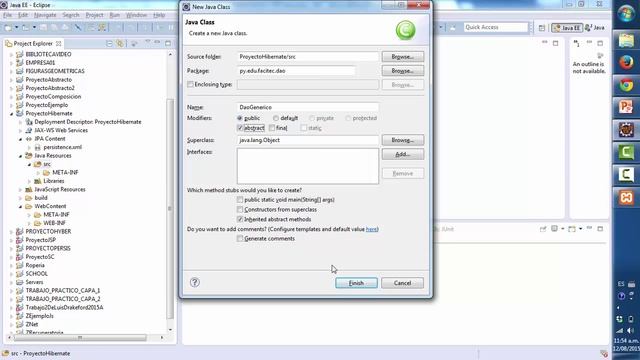The width and height of the screenshot is (640, 360).
Task: Click the Quick Access search box
Action: point(496,27)
